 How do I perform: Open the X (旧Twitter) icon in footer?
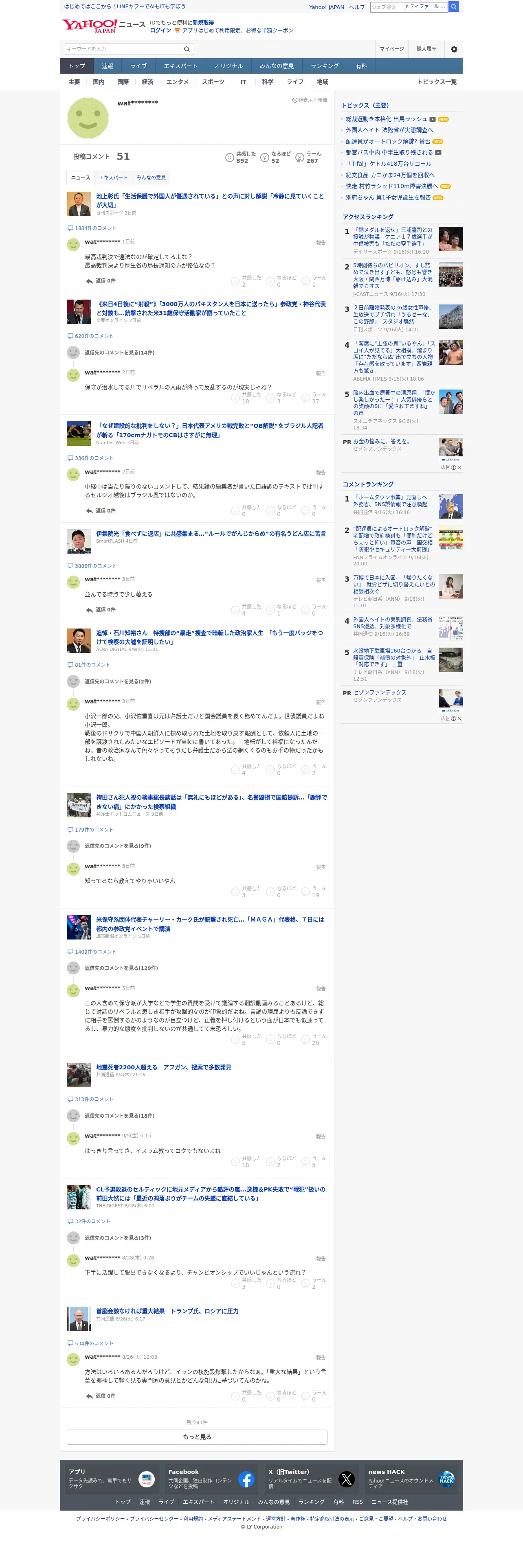[x=347, y=1478]
